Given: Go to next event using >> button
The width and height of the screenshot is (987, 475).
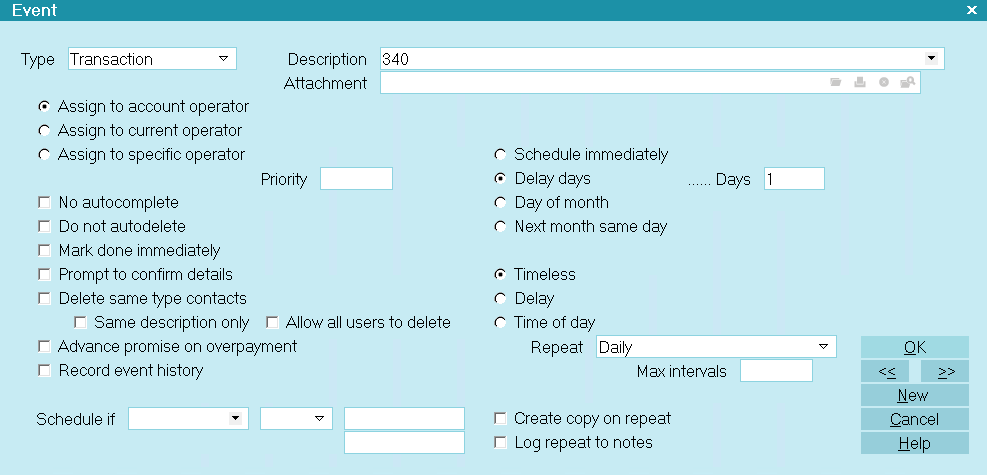Looking at the screenshot, I should click(945, 371).
